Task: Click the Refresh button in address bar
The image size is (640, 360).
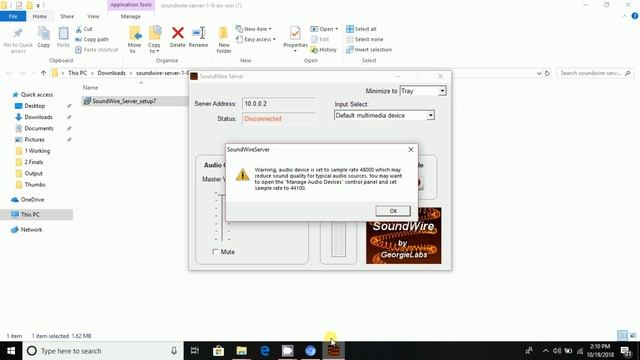Action: 547,73
